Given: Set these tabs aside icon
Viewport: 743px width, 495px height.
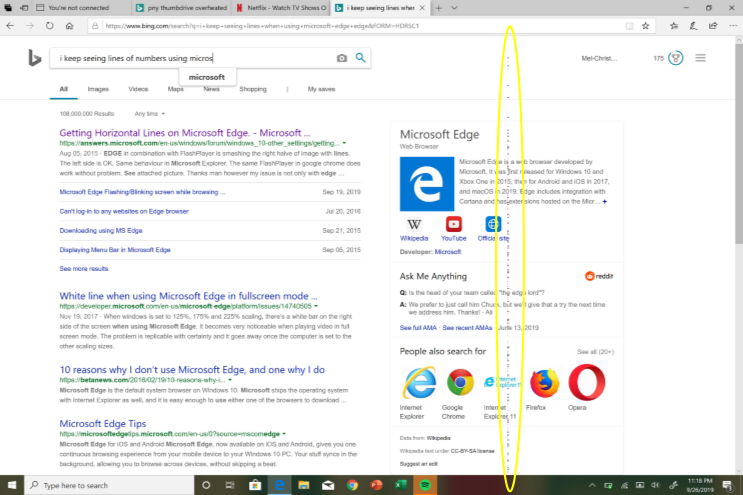Looking at the screenshot, I should click(24, 8).
